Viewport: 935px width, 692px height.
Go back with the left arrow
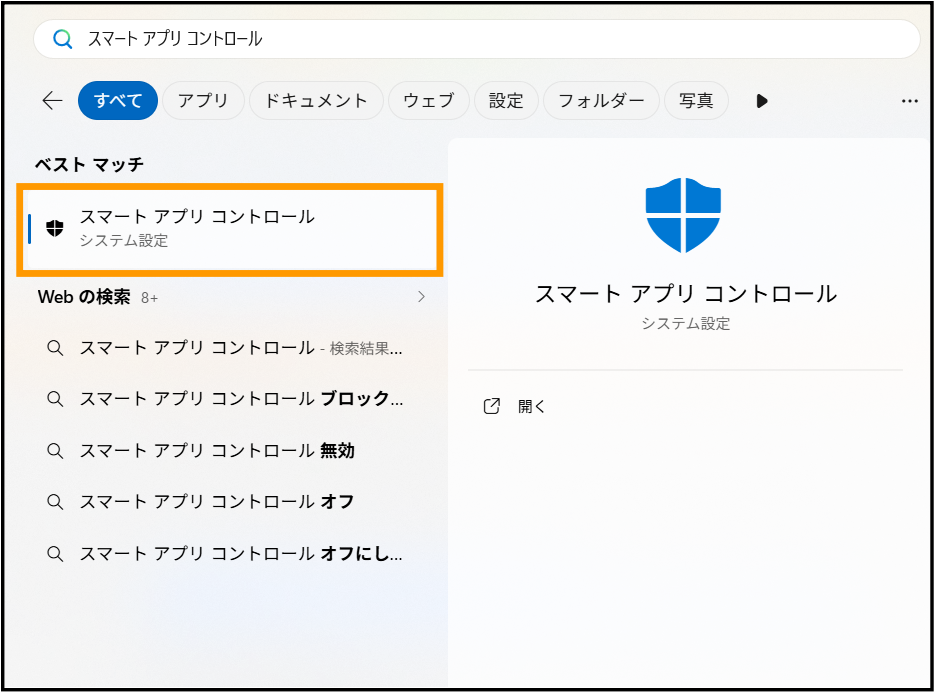52,101
